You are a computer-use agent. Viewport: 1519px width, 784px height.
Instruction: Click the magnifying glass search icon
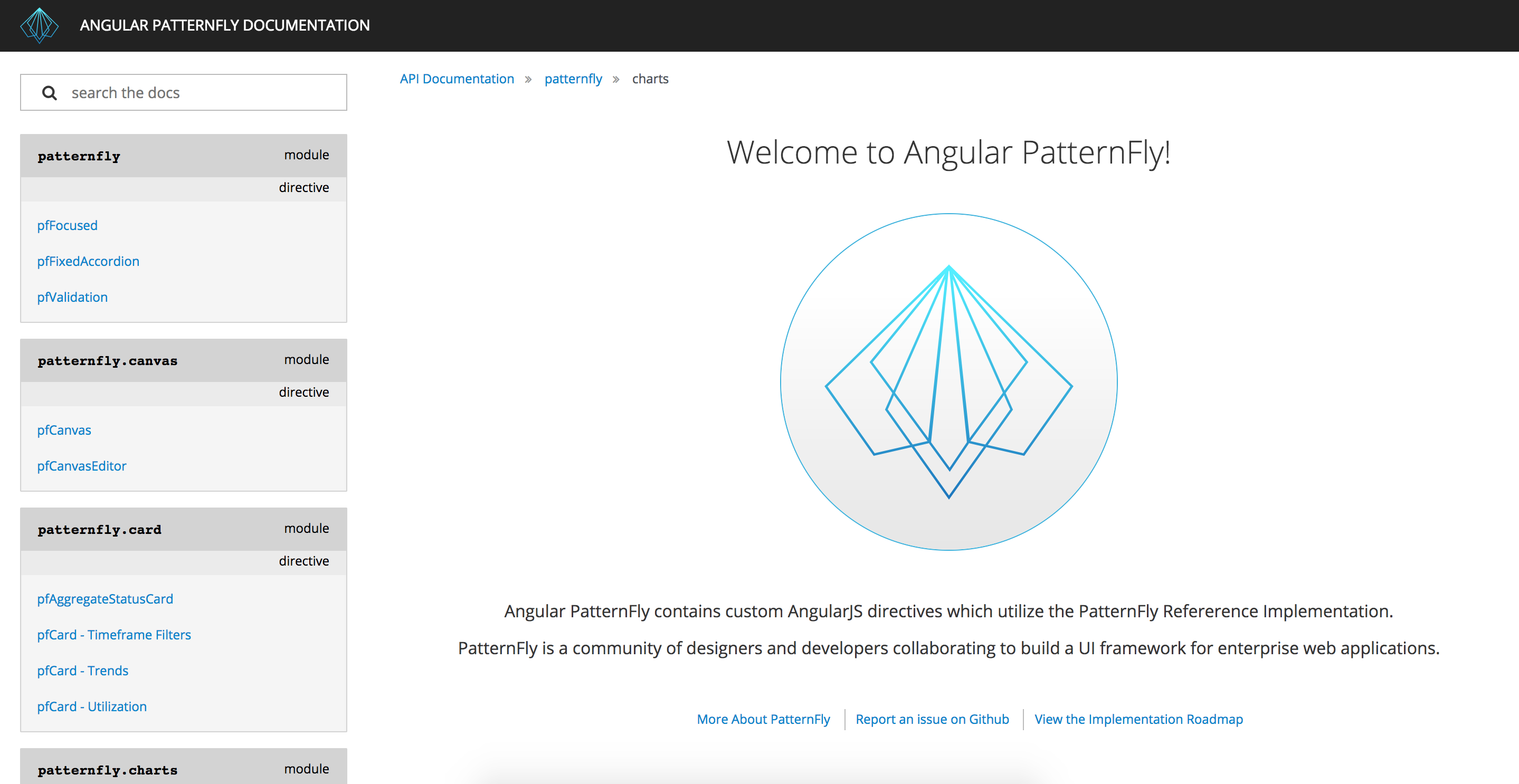tap(50, 93)
